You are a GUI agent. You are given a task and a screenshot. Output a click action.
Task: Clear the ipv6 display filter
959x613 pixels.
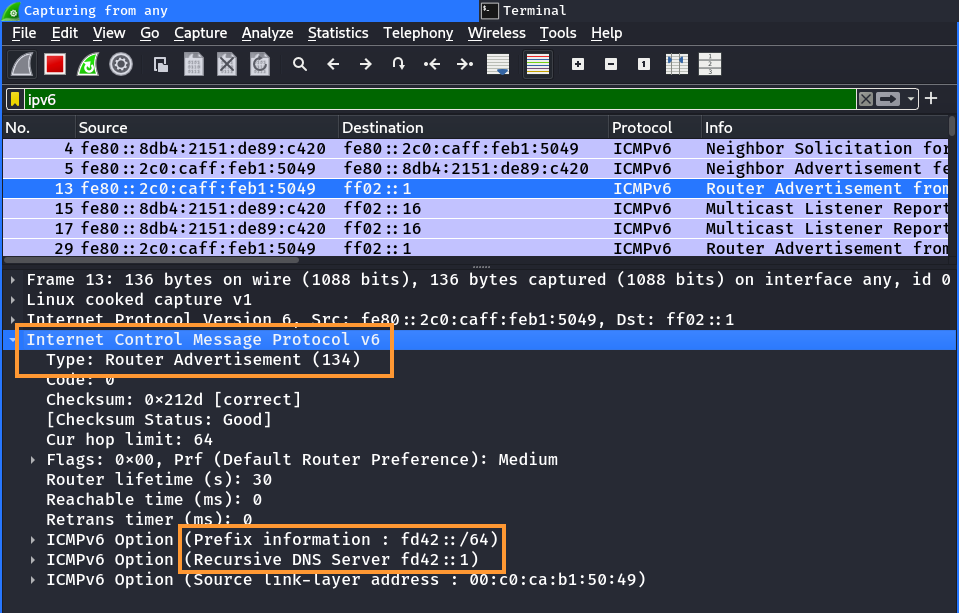coord(866,99)
